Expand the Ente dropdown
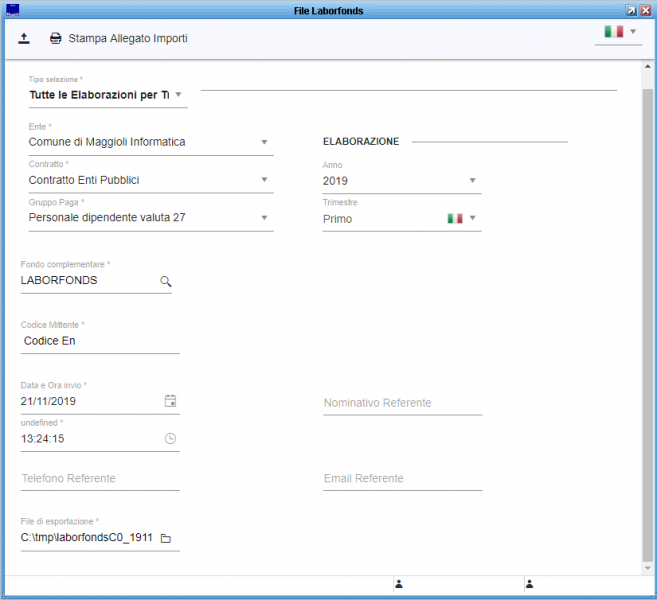This screenshot has width=657, height=600. pos(264,142)
